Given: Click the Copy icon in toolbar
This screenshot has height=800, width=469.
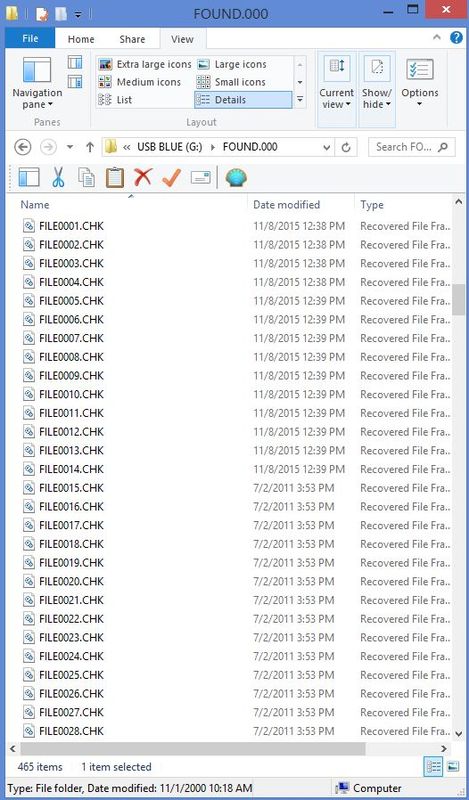Looking at the screenshot, I should pos(86,178).
